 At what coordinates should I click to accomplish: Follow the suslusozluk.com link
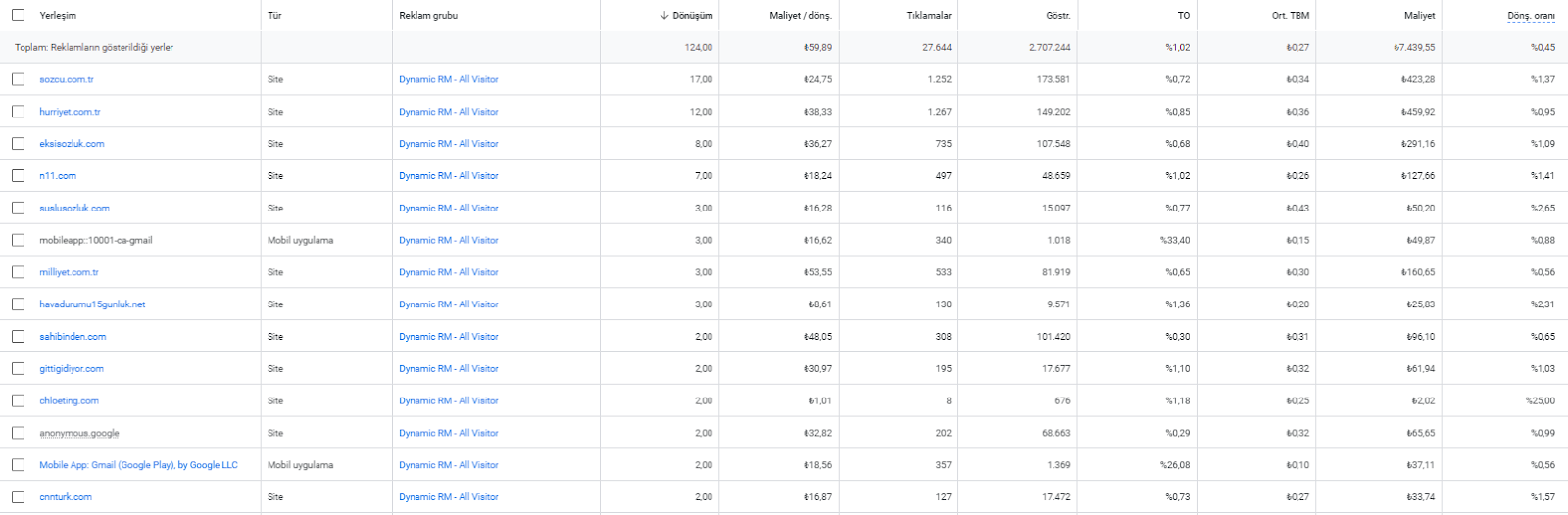pos(74,209)
